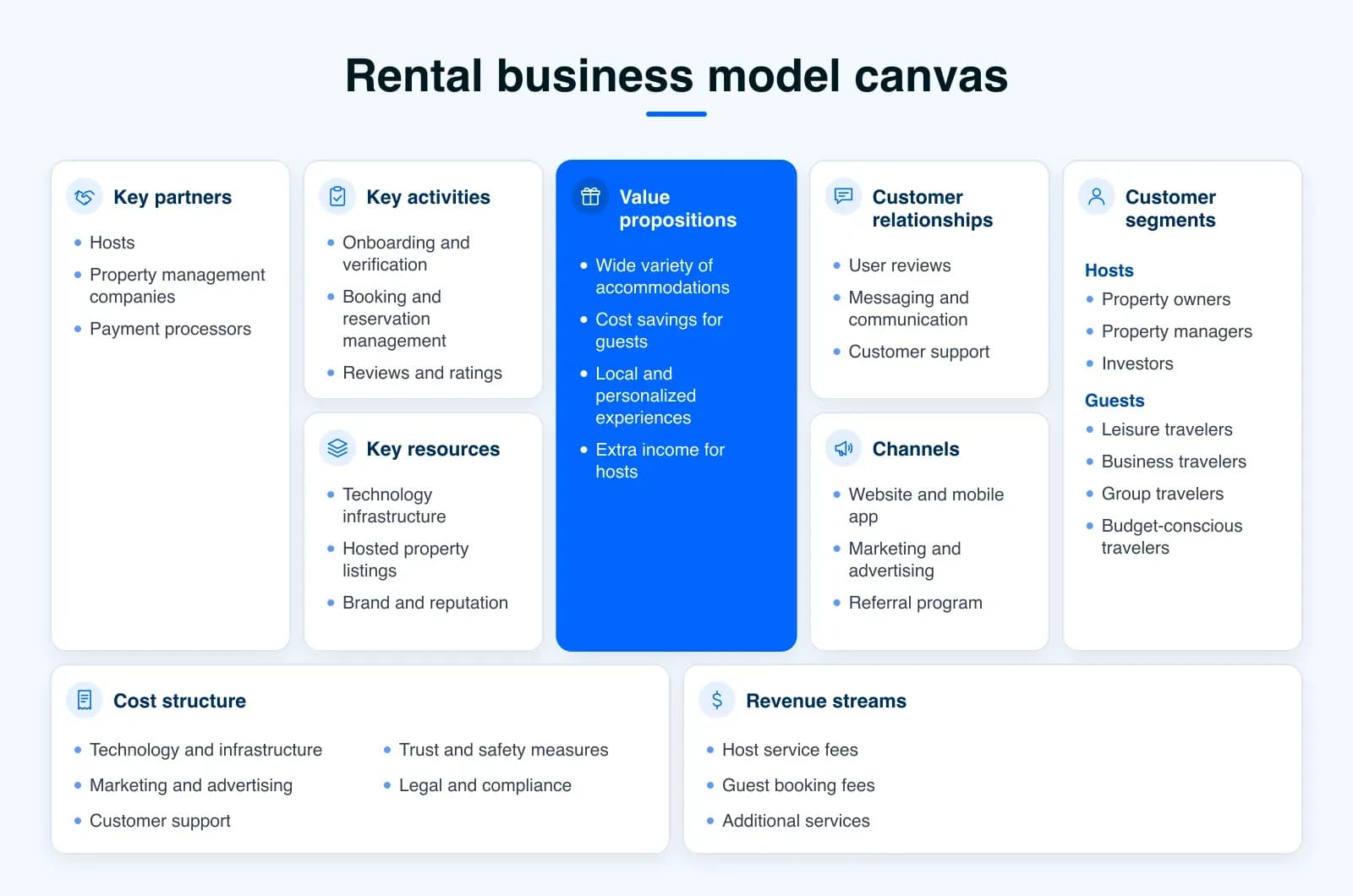This screenshot has width=1353, height=896.
Task: Click the megaphone icon for Channels
Action: tap(843, 448)
